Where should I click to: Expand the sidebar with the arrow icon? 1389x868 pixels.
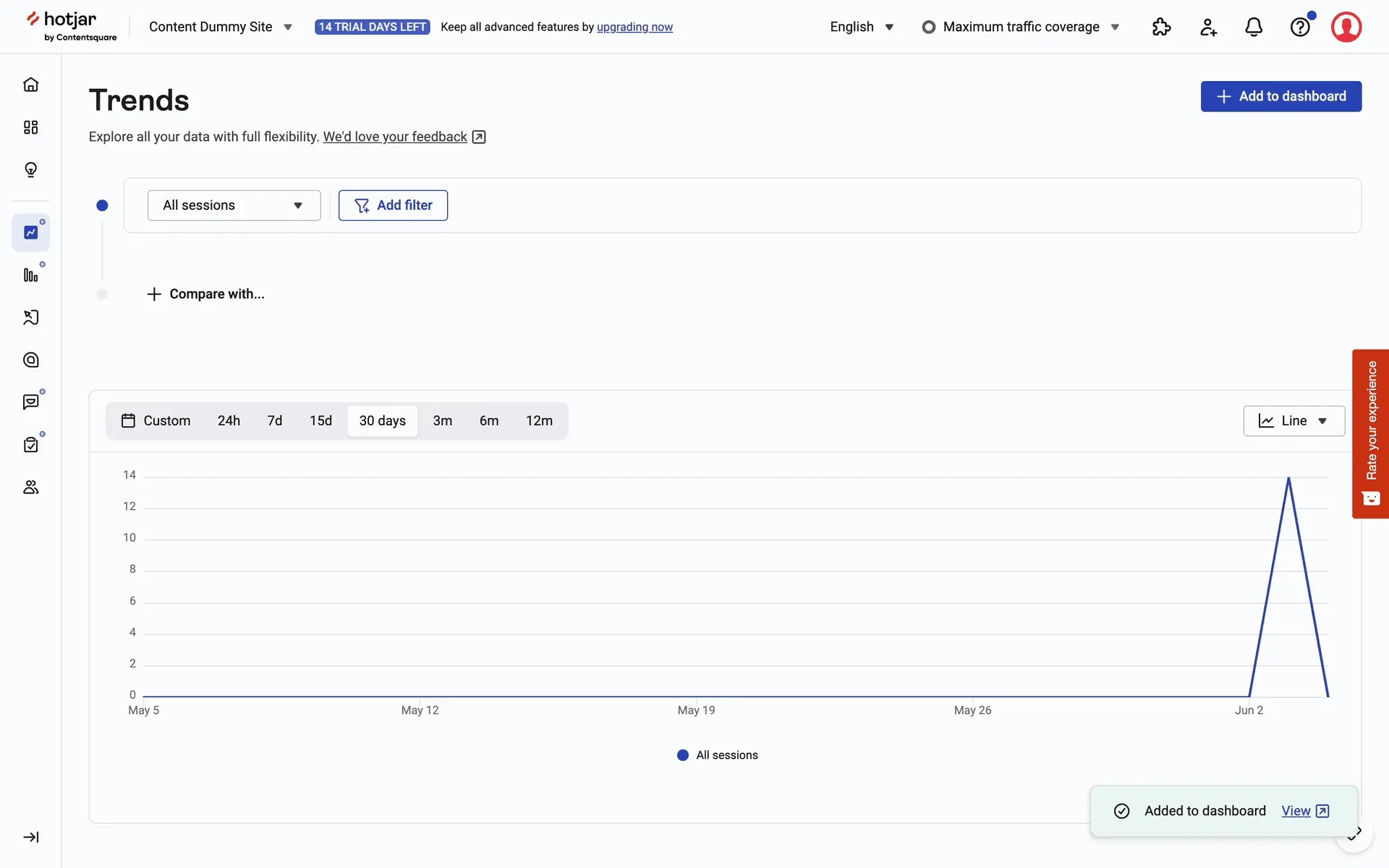tap(30, 837)
